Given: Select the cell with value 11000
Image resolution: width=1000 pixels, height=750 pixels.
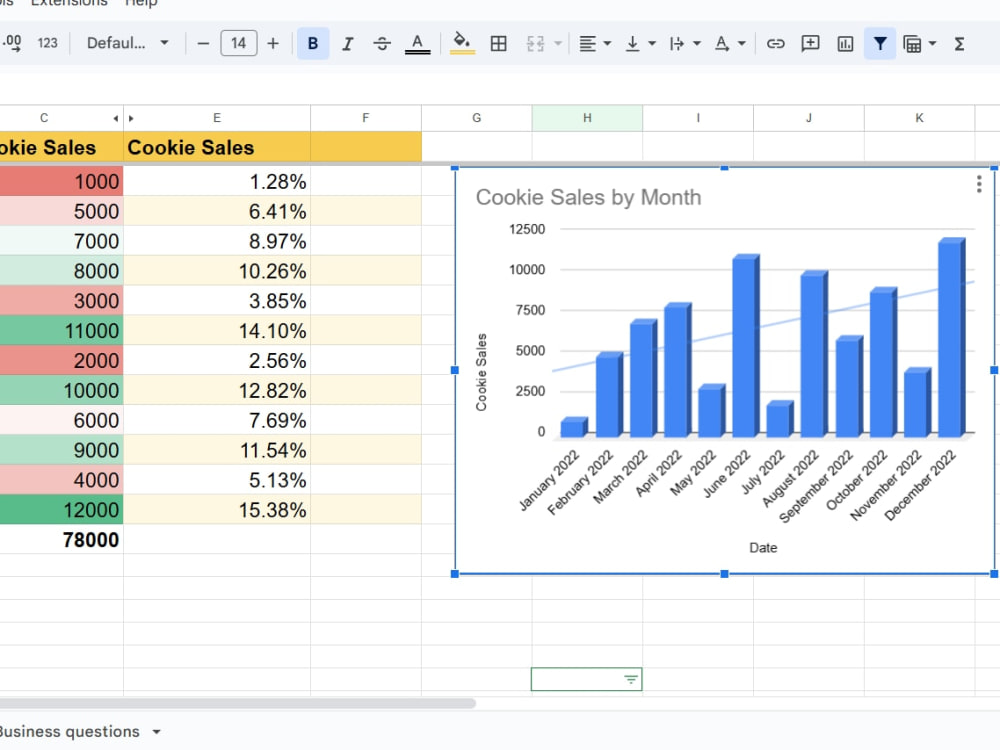Looking at the screenshot, I should (61, 331).
